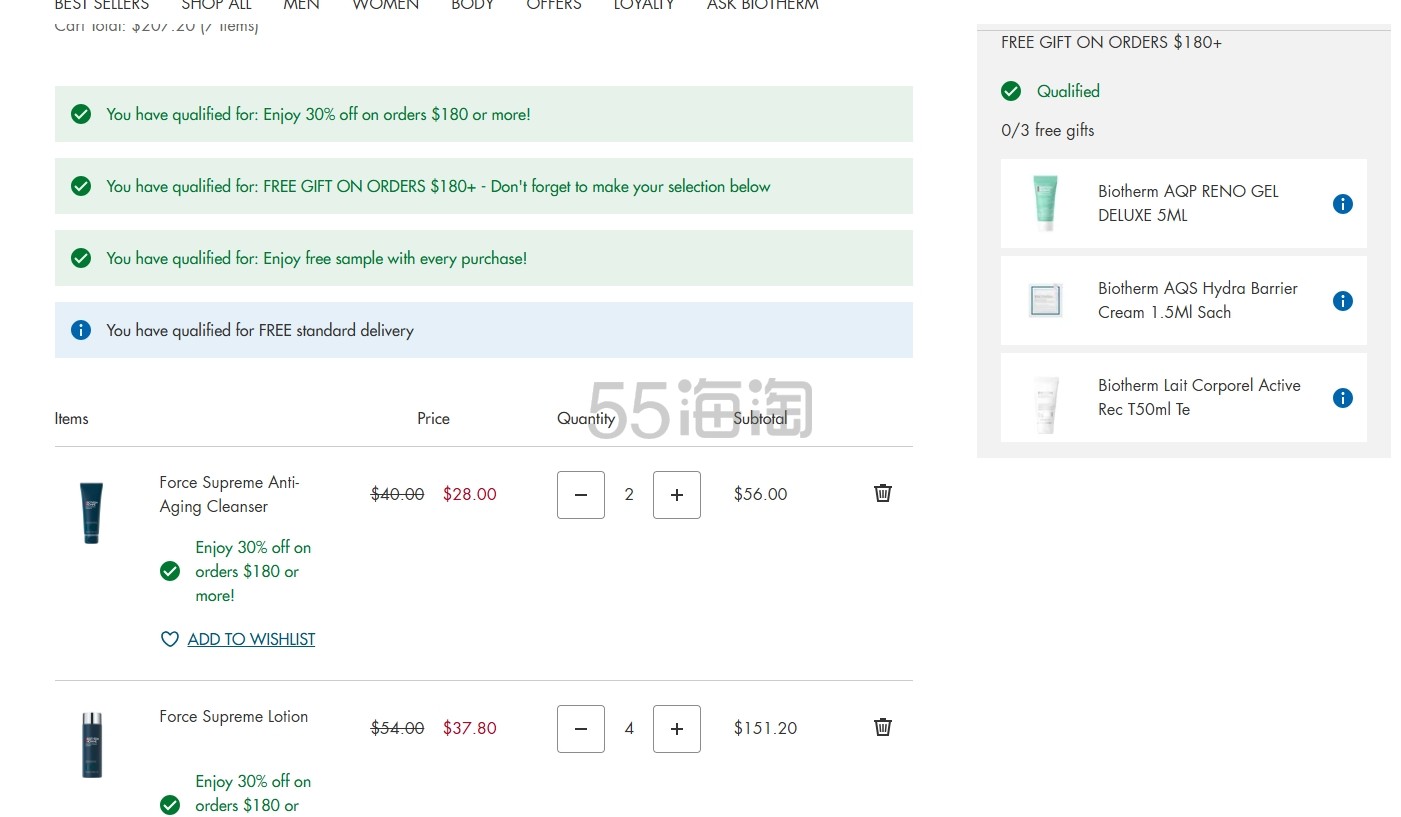Click the struck-through $40.00 price
Screen dimensions: 1401x817
397,494
